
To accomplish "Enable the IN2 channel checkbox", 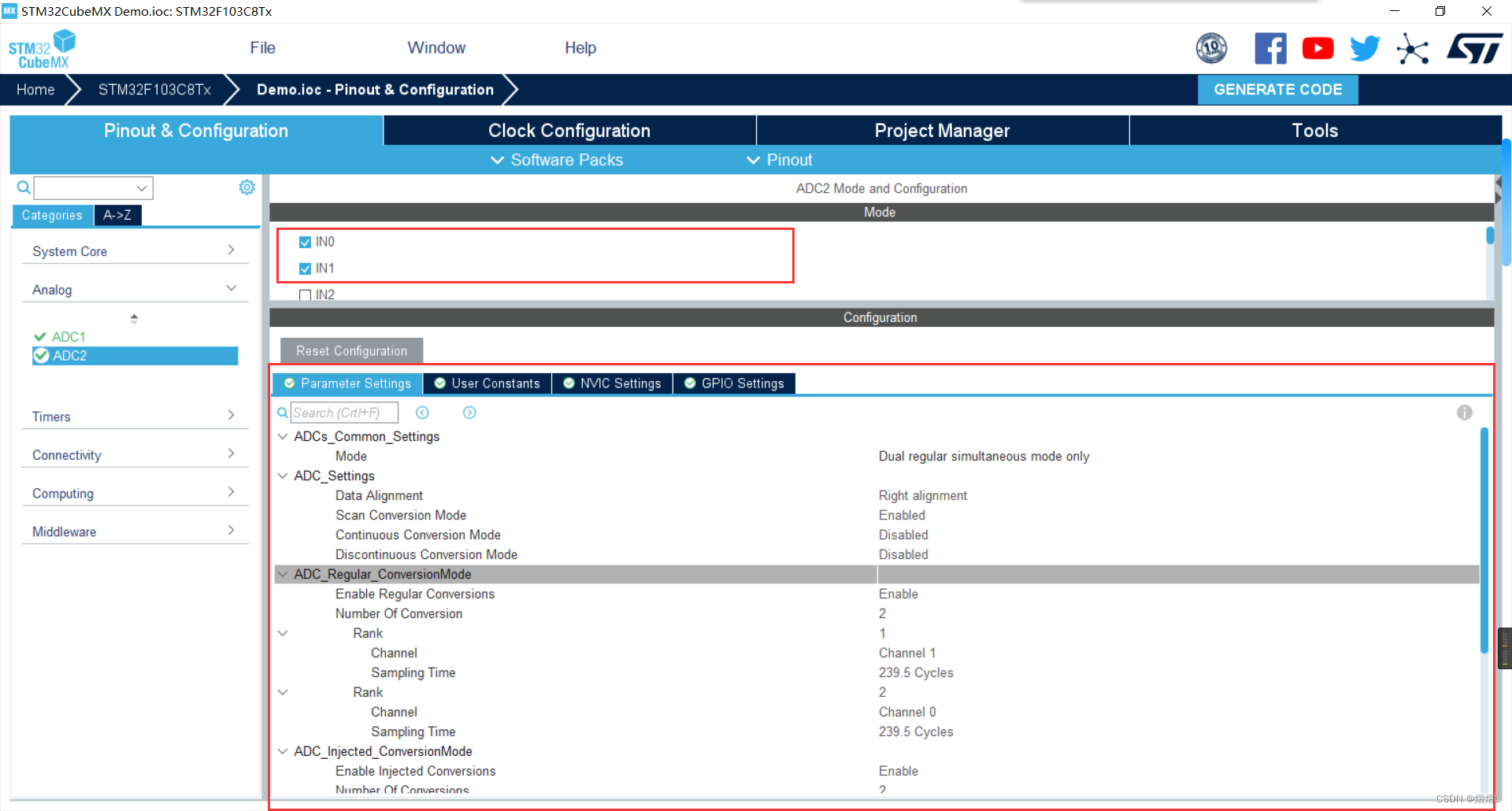I will click(x=305, y=295).
